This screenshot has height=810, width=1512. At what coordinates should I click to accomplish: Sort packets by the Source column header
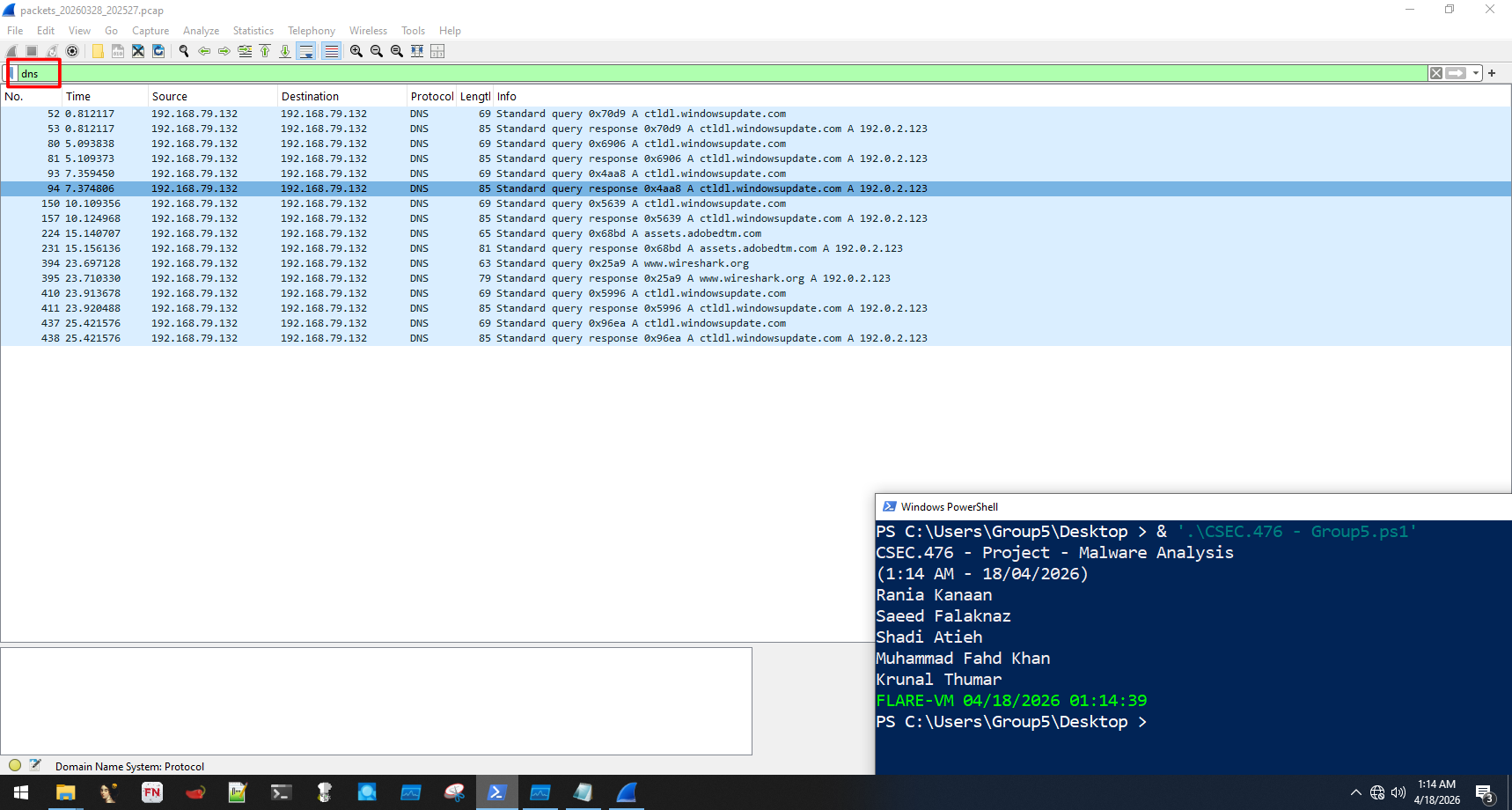point(213,97)
